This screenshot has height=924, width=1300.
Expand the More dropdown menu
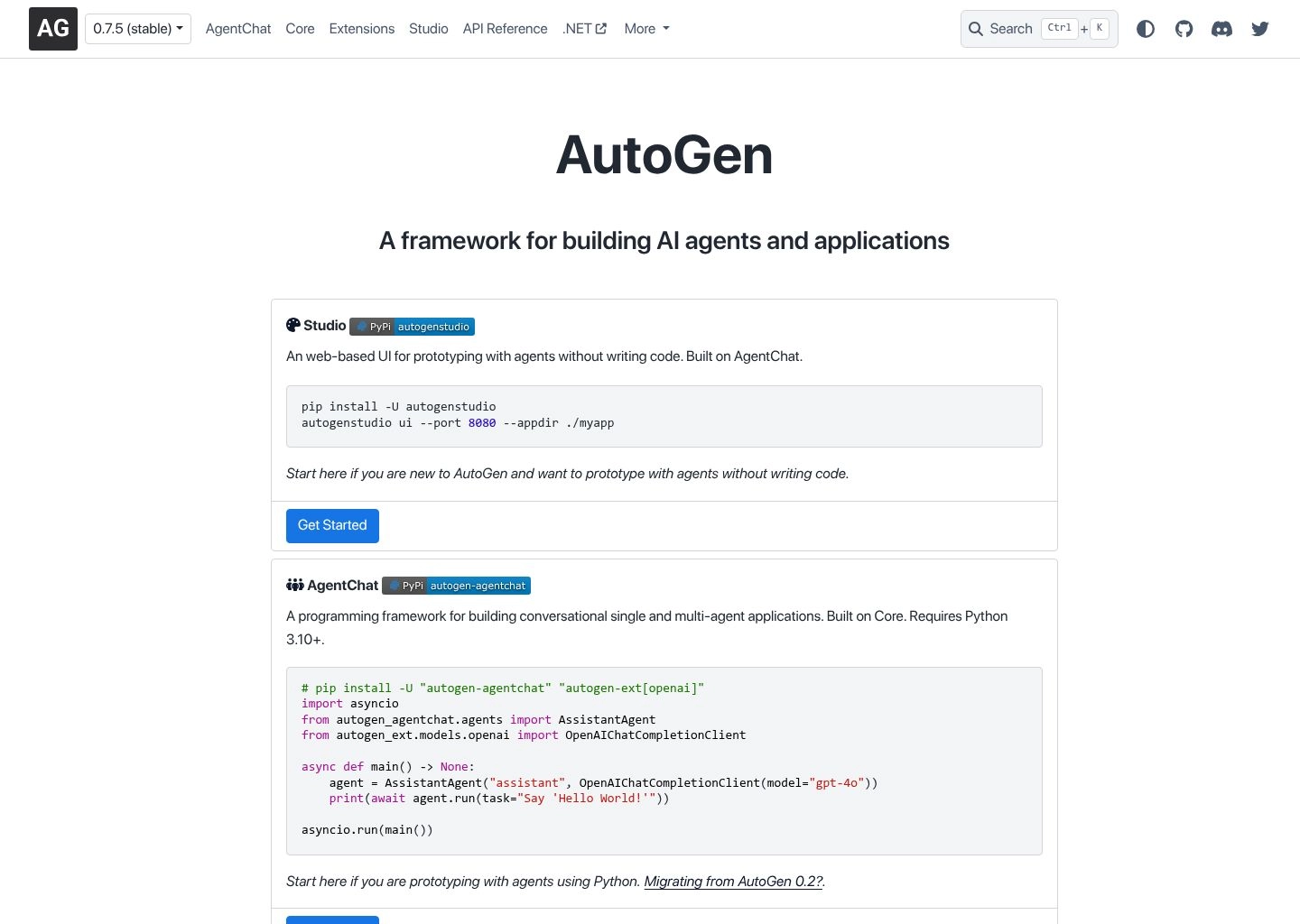tap(647, 29)
